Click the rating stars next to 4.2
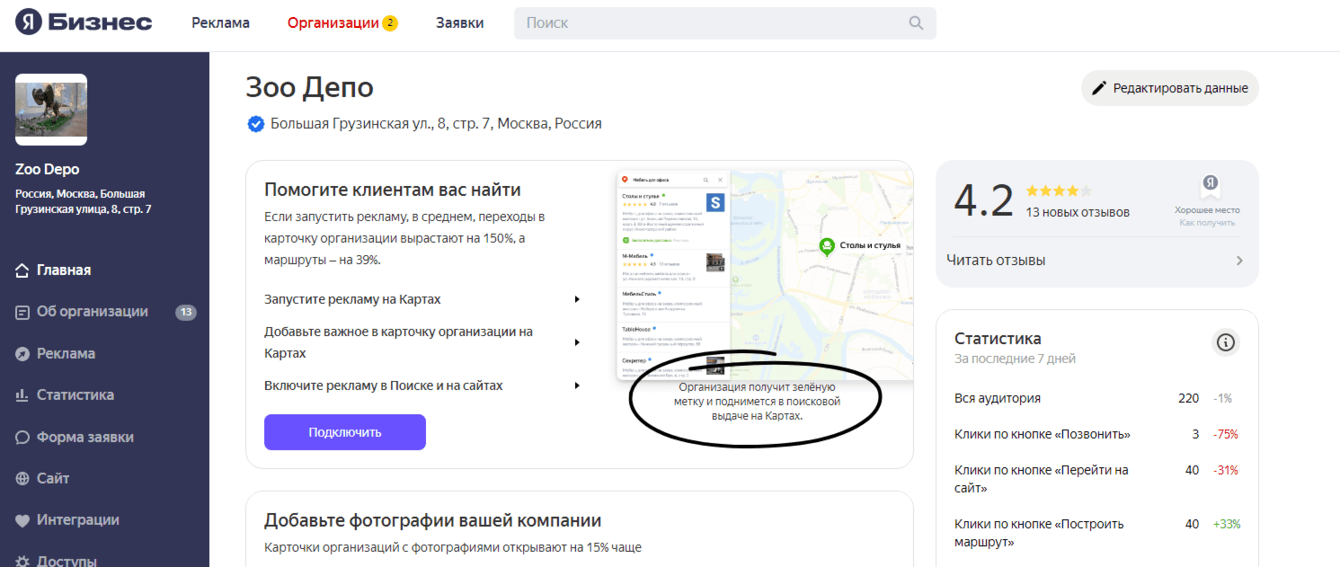 pos(1059,191)
